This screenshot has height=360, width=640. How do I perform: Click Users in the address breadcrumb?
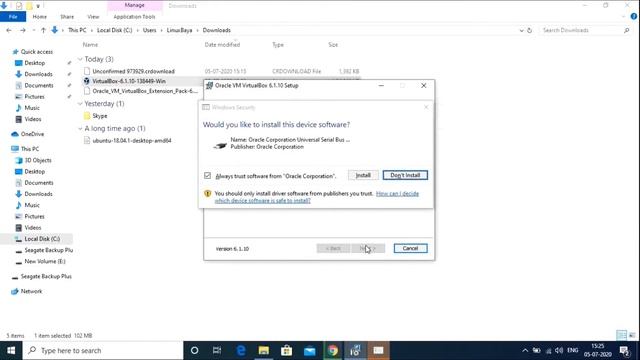click(149, 30)
